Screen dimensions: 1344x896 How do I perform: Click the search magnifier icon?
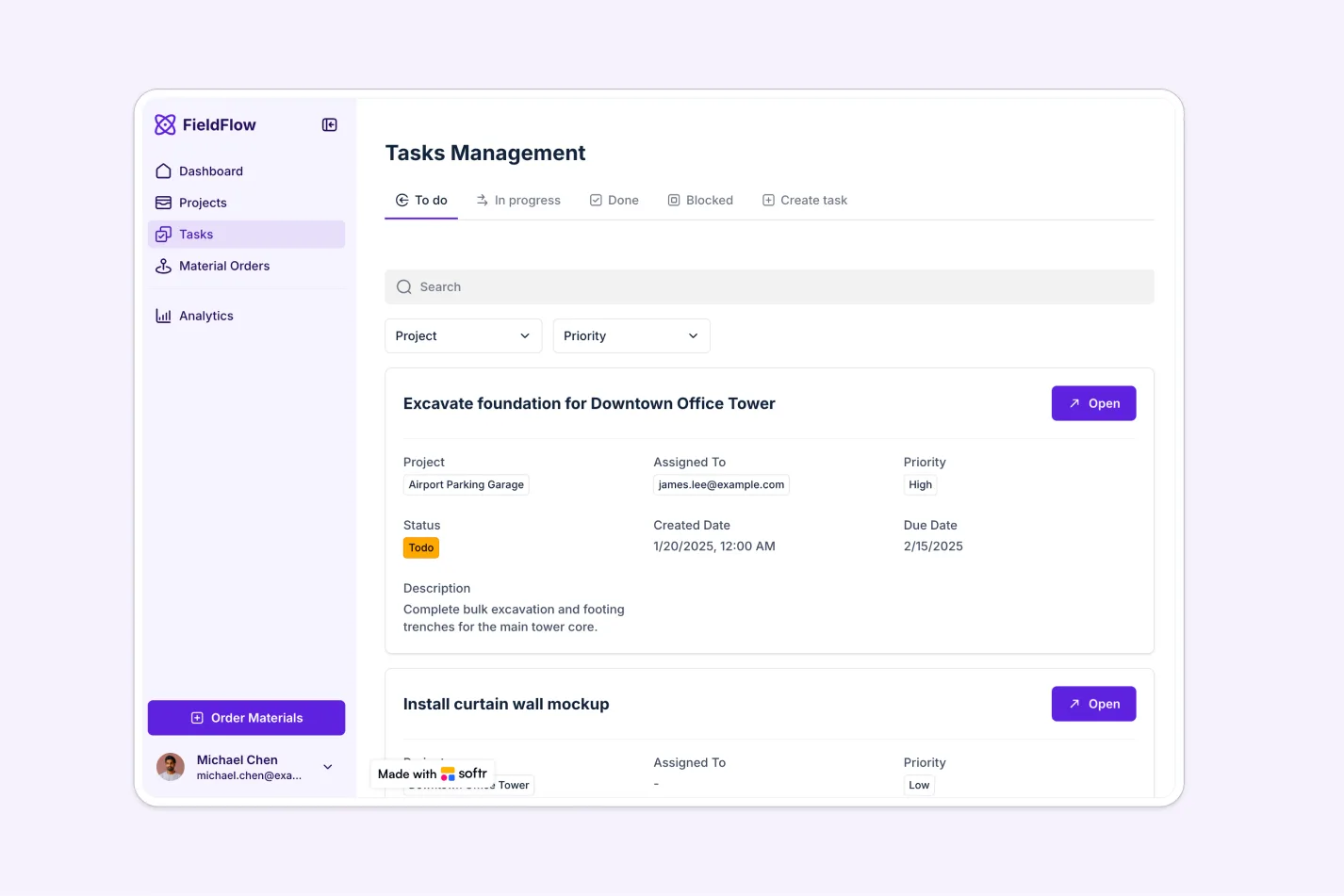tap(404, 287)
